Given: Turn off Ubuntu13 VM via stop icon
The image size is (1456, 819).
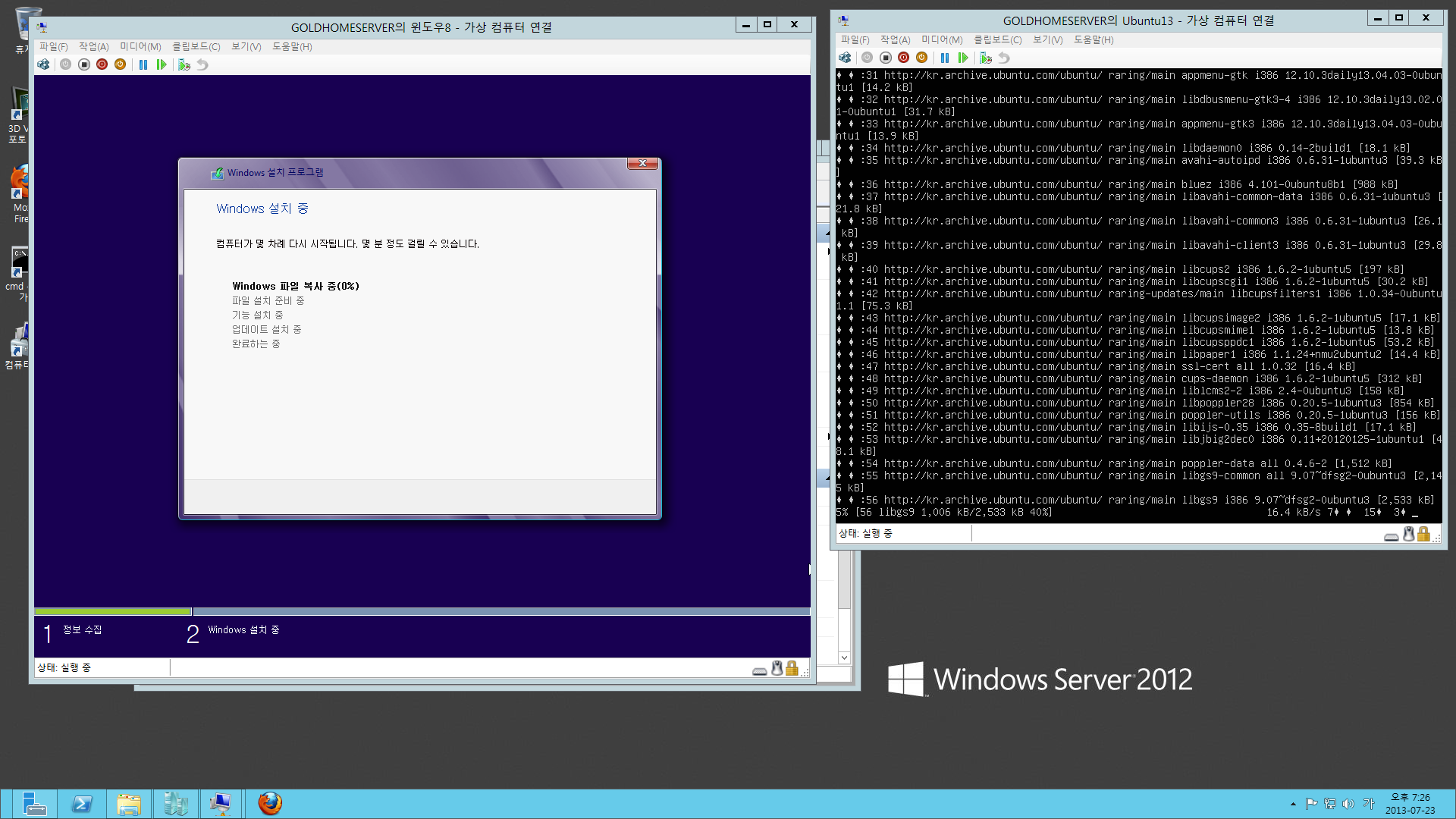Looking at the screenshot, I should pyautogui.click(x=886, y=58).
